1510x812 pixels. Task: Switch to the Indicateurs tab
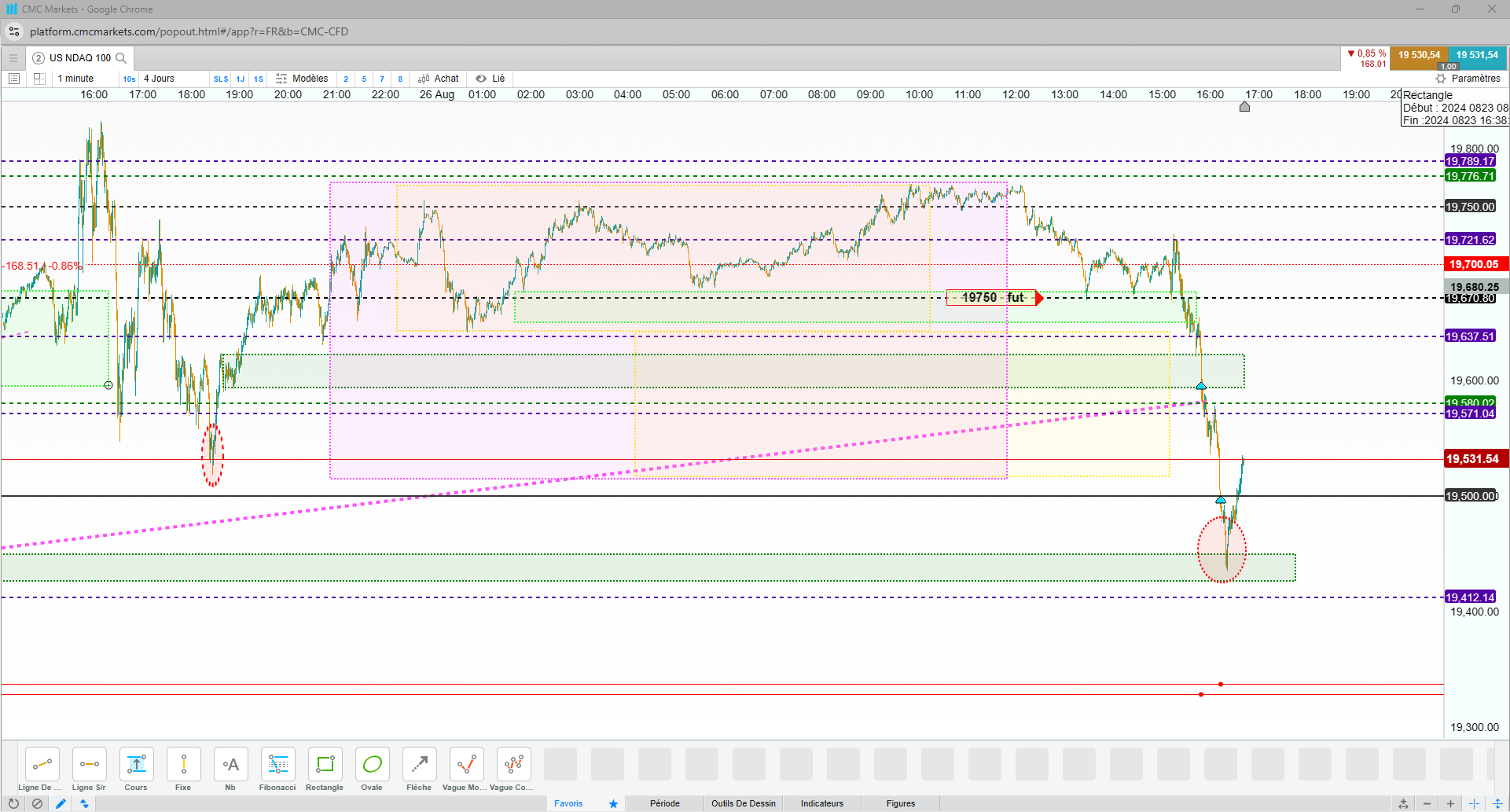coord(821,803)
